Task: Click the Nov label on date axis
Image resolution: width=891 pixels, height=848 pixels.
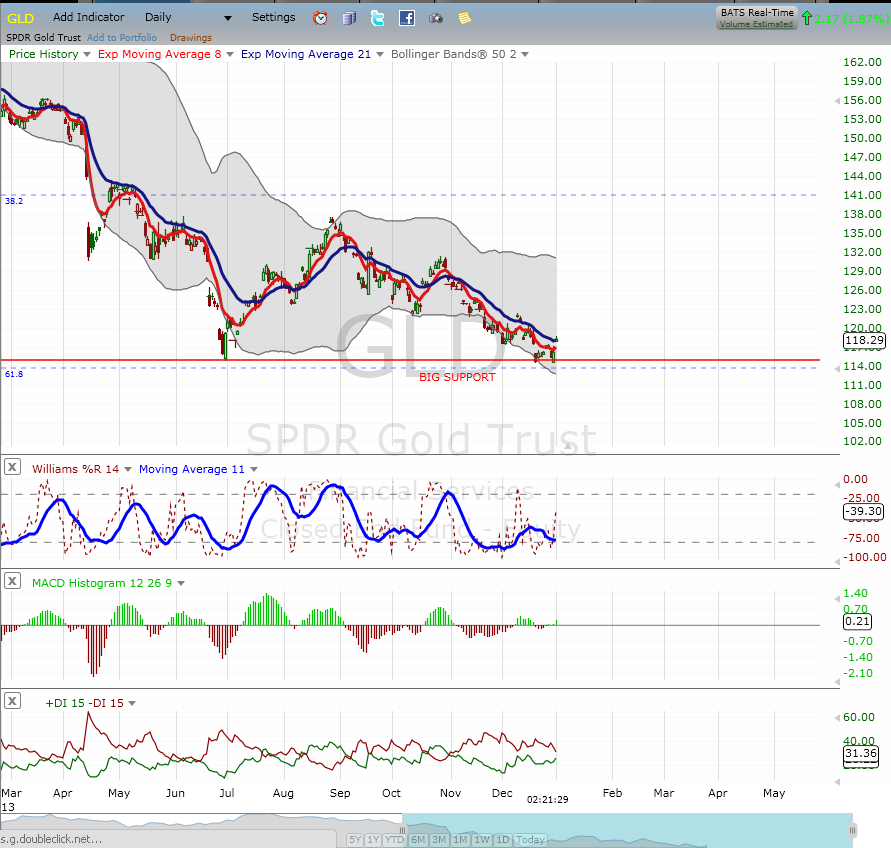Action: click(451, 793)
